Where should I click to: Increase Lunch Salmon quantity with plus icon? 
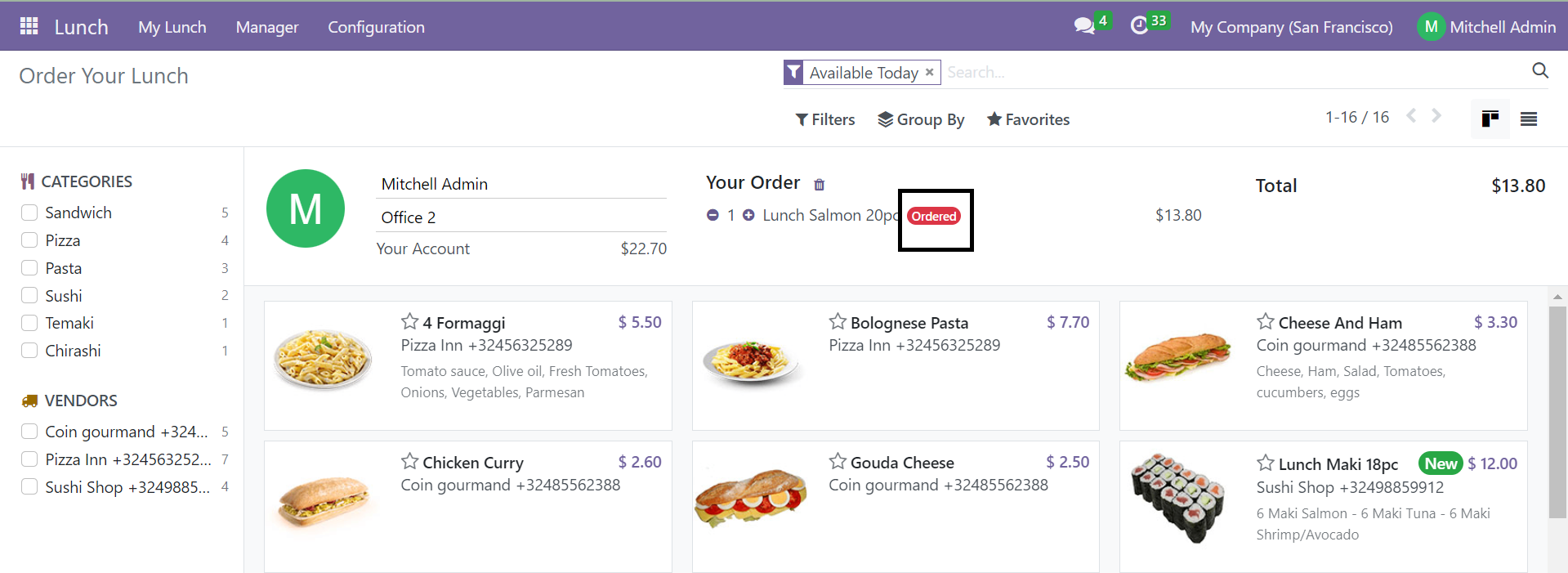click(748, 215)
